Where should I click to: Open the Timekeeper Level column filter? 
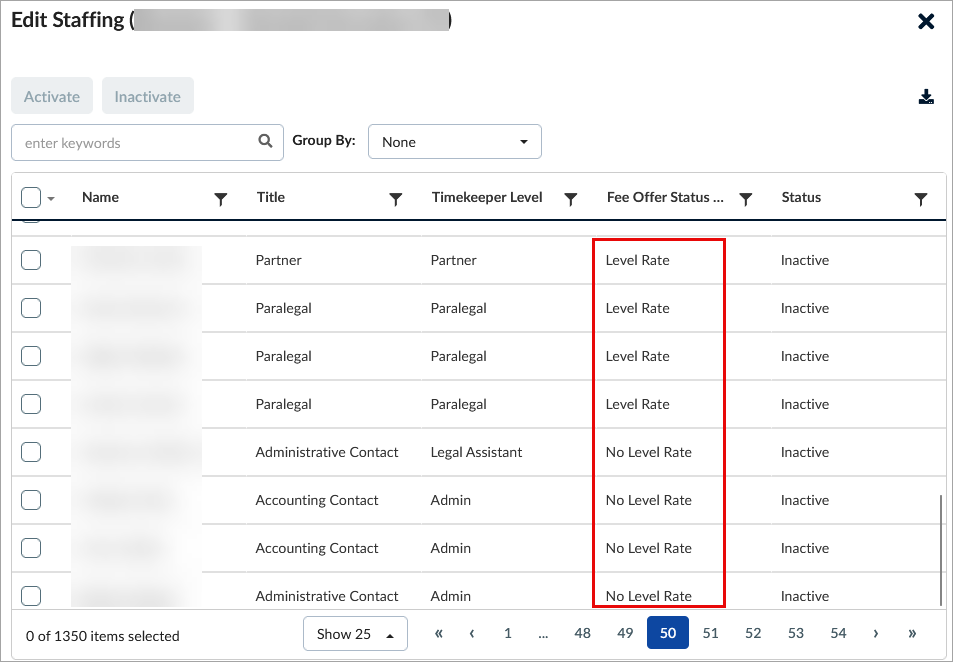571,198
